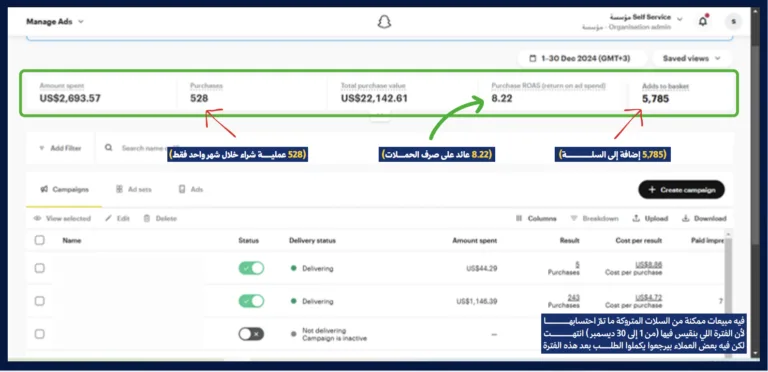
Task: Sort by Delivery status column header
Action: point(312,240)
